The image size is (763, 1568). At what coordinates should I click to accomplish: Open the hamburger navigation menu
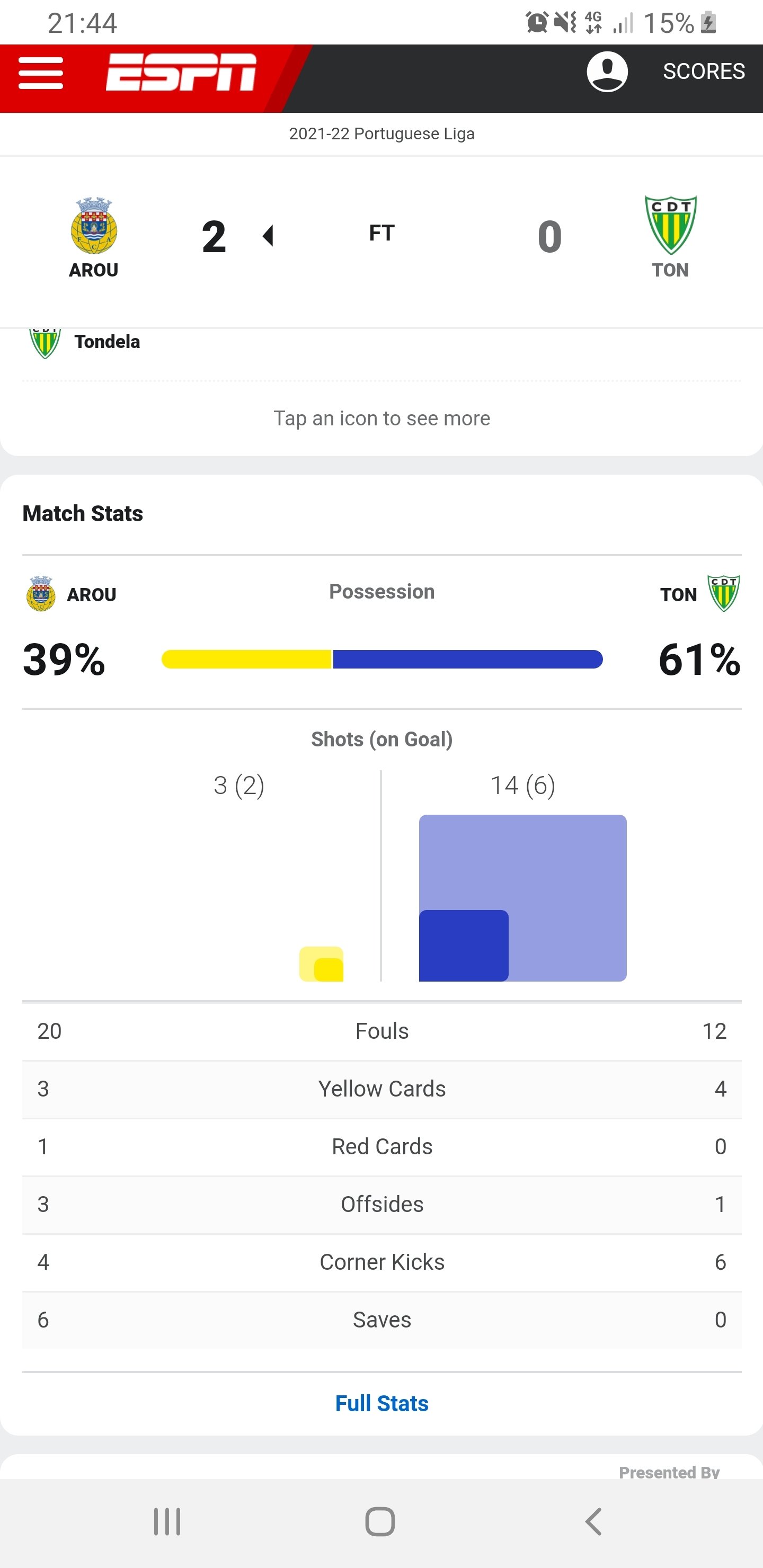pos(41,74)
